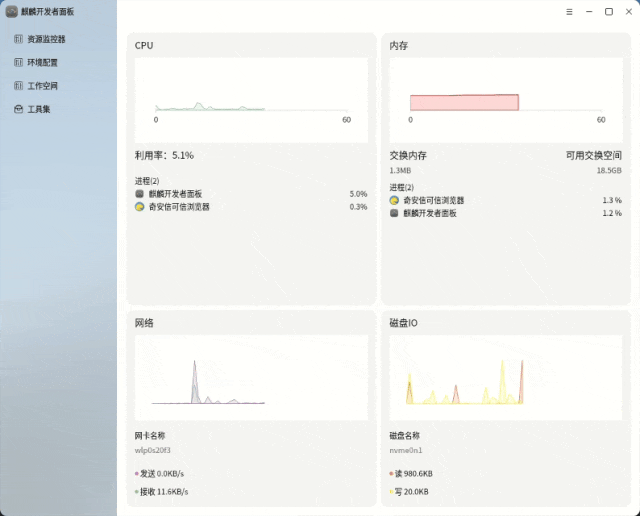The height and width of the screenshot is (516, 640).
Task: Click 奇安信可信浏览器 icon in CPU process list
Action: click(140, 207)
